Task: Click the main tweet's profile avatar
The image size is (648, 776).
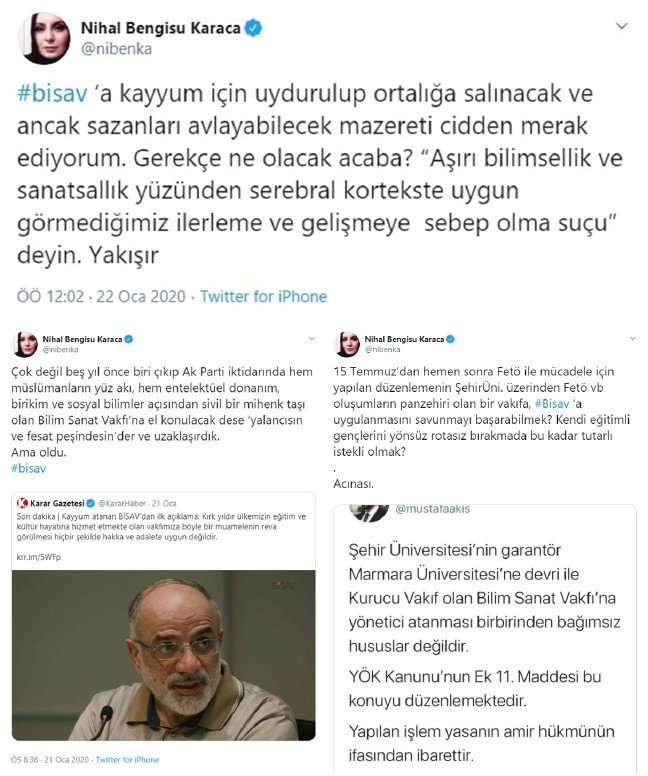Action: 44,39
